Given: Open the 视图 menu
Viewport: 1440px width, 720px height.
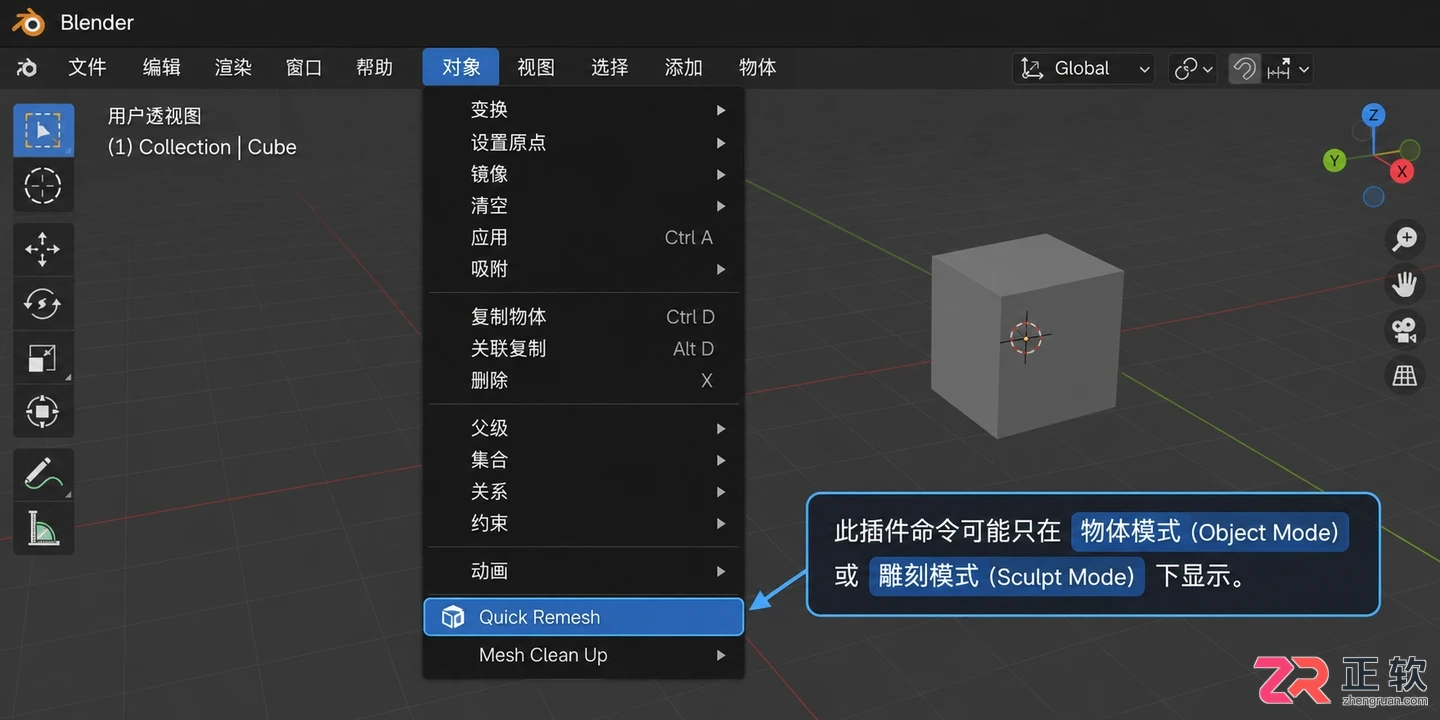Looking at the screenshot, I should coord(536,68).
